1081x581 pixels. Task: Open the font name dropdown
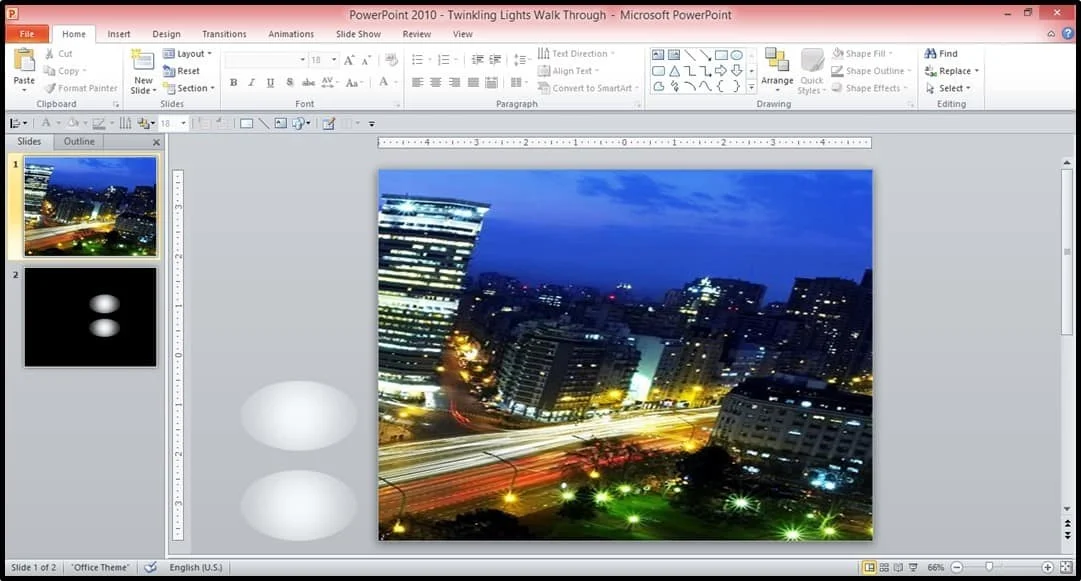[x=303, y=60]
